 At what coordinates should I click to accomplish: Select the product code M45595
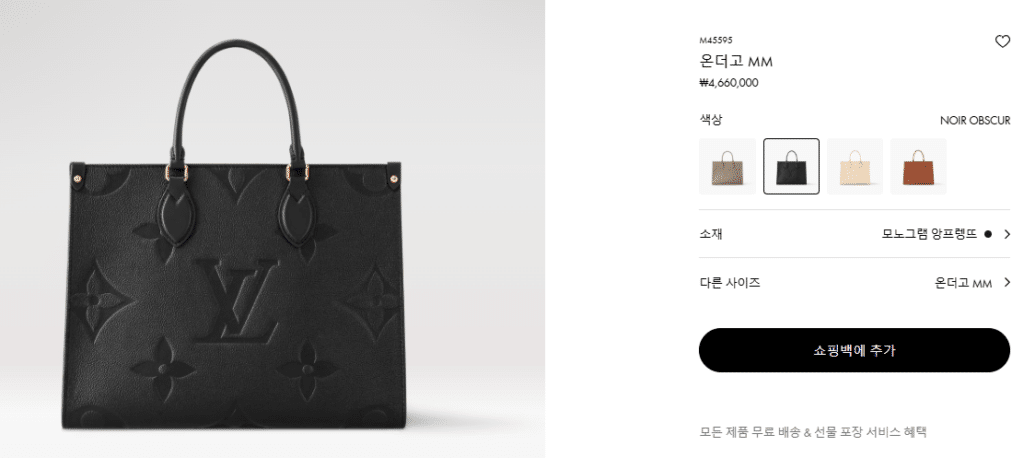pos(716,41)
